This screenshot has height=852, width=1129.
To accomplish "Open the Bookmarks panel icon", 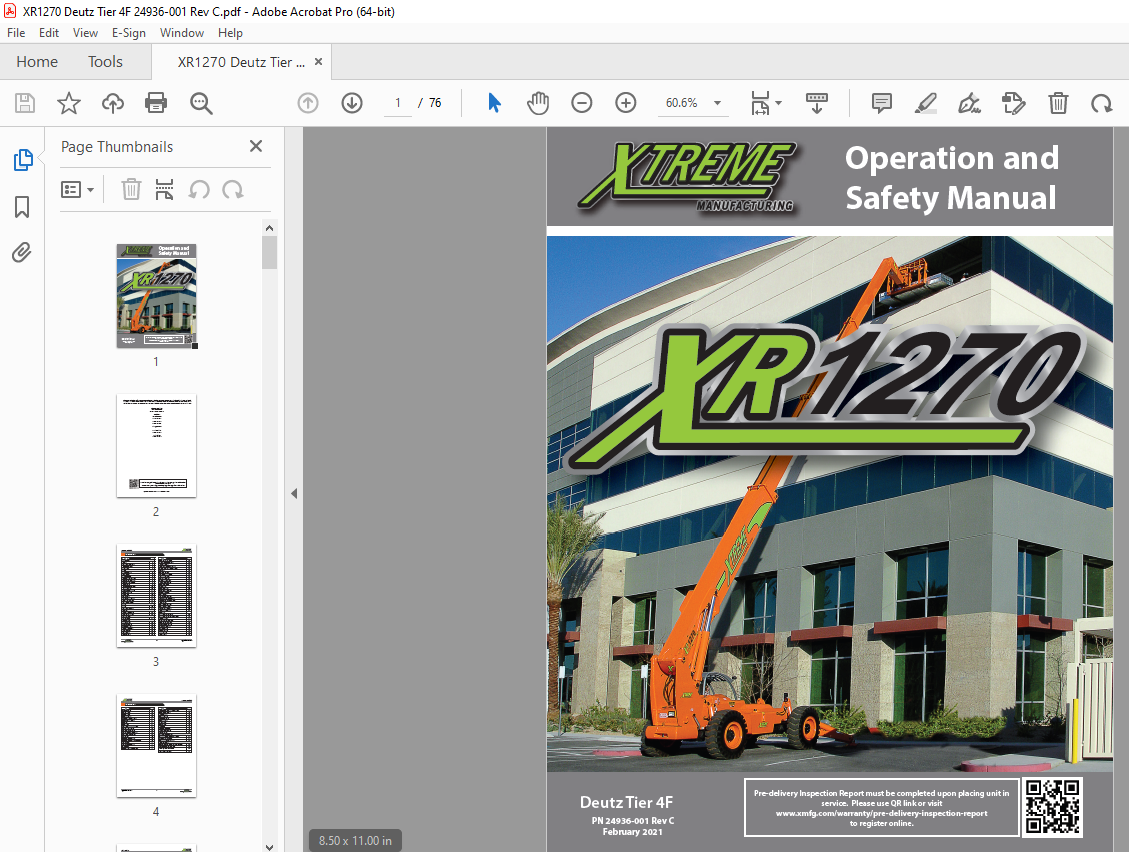I will [22, 207].
